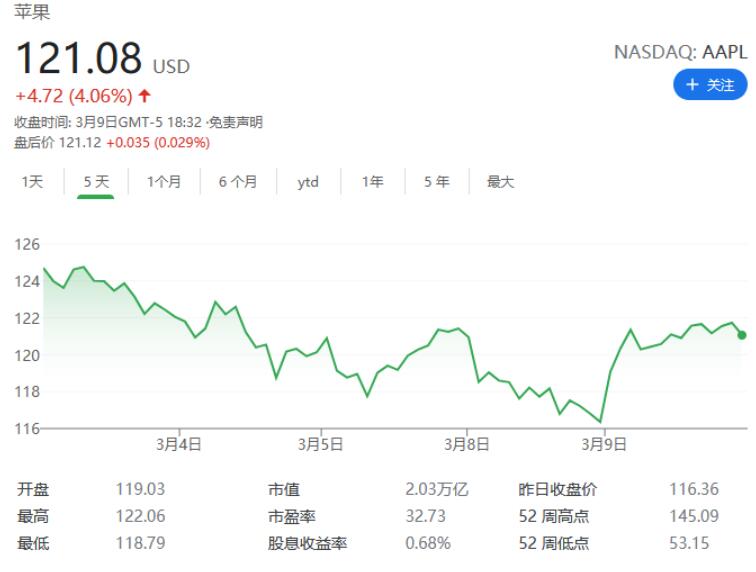Click the opening value 119.03
756x572 pixels.
click(140, 490)
